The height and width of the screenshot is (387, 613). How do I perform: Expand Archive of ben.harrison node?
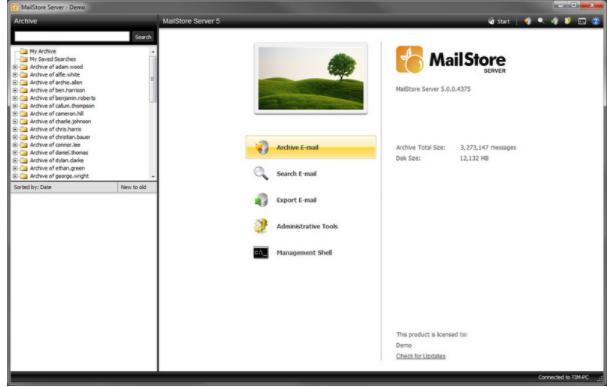(x=15, y=90)
